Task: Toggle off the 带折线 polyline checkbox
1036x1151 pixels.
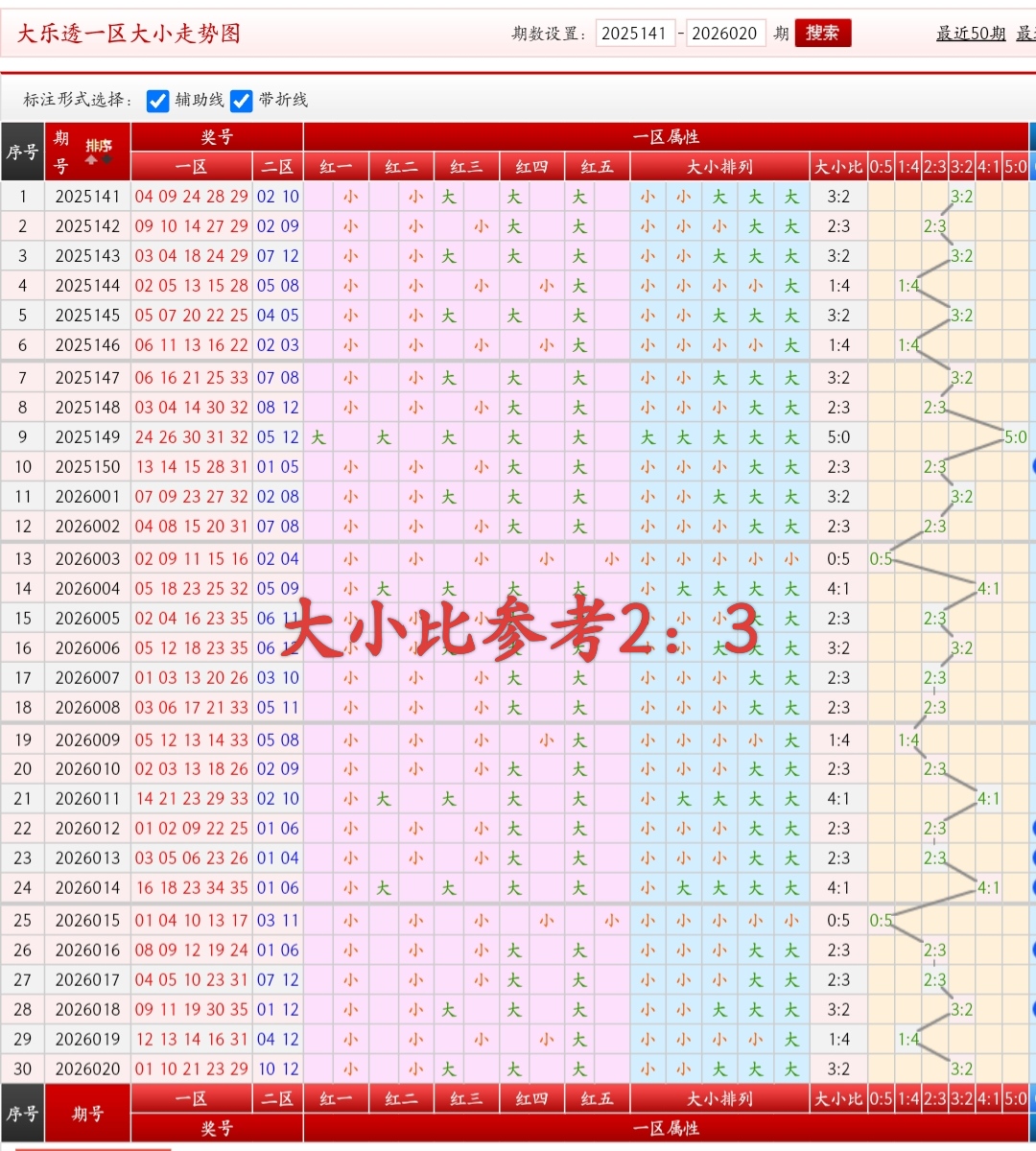Action: click(x=241, y=100)
